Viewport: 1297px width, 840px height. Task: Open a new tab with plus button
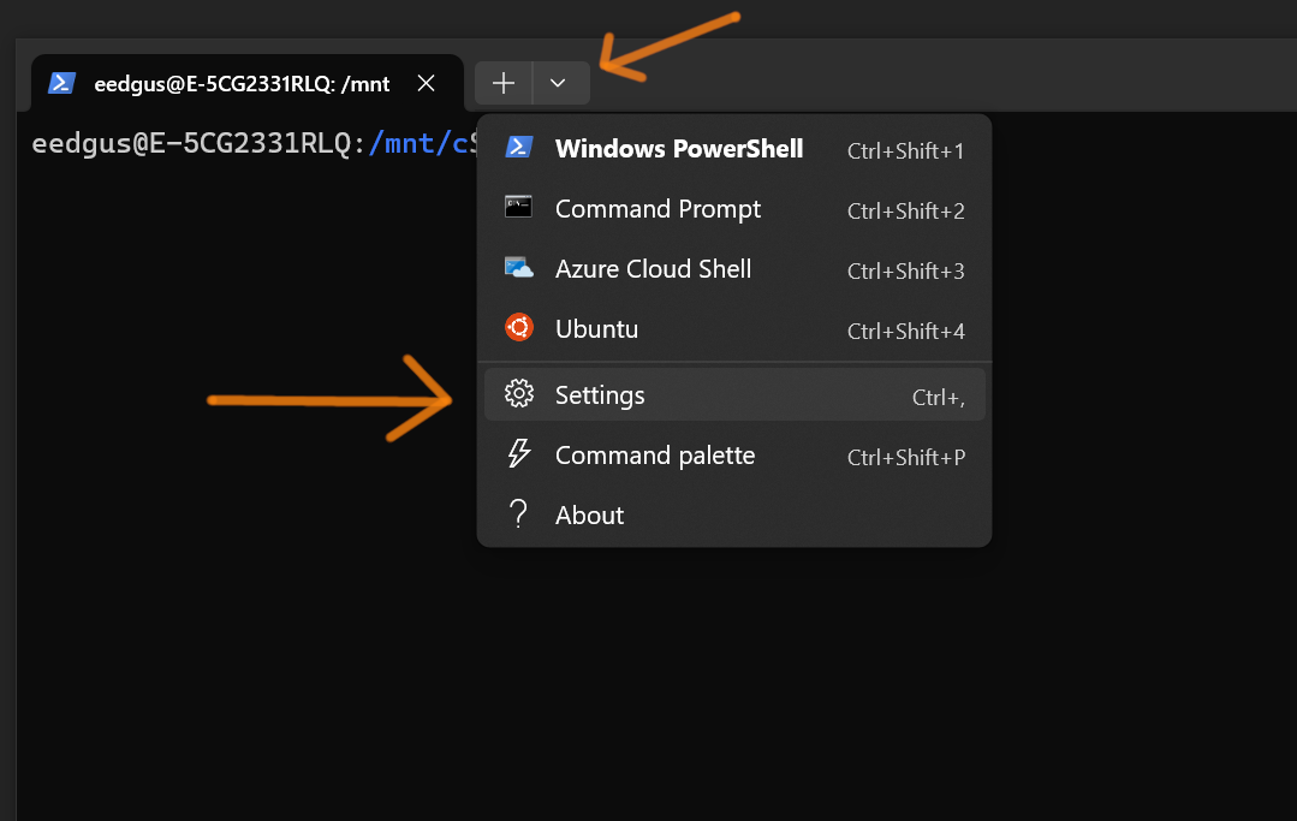click(x=504, y=83)
